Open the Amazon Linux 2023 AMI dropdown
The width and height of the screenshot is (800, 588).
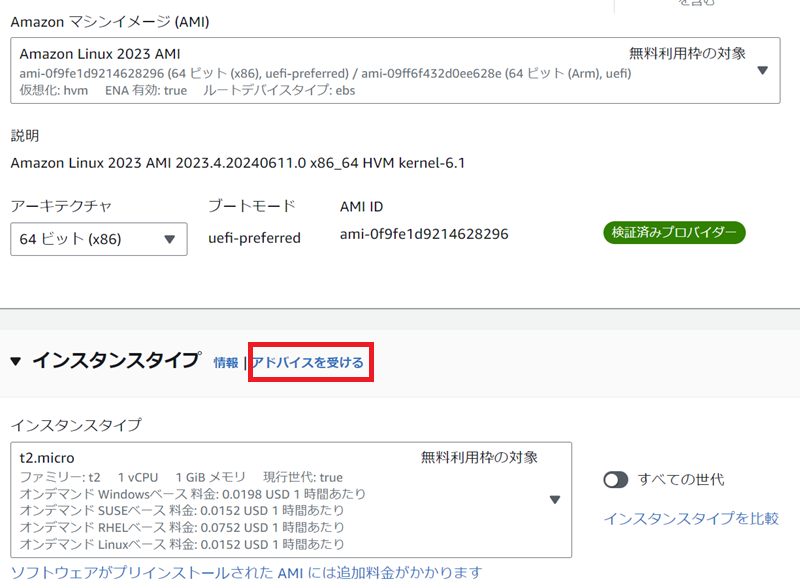tap(395, 70)
